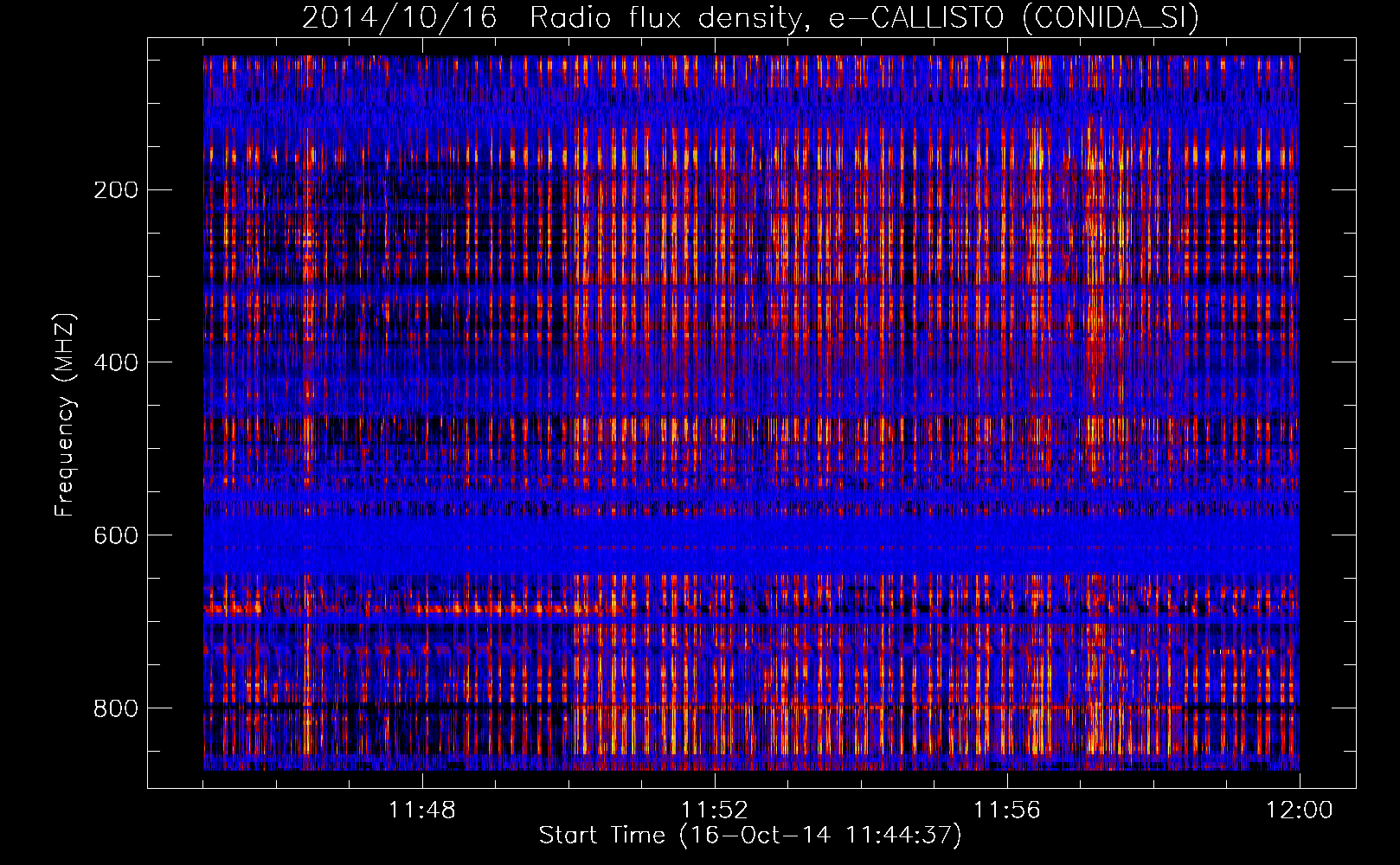The width and height of the screenshot is (1400, 865).
Task: Click the 200 frequency tick label
Action: pyautogui.click(x=116, y=190)
